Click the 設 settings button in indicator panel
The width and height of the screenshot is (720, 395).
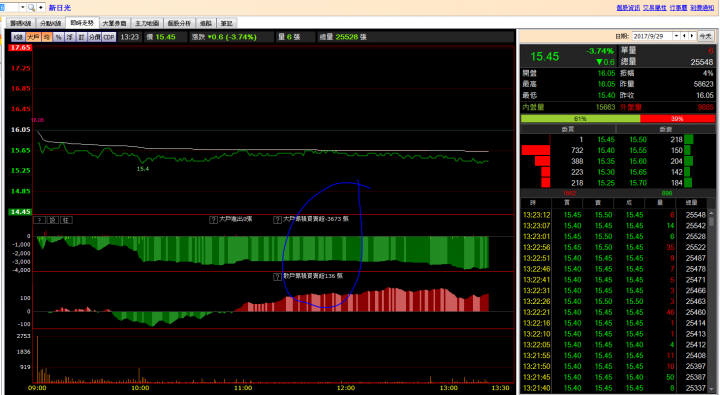(x=52, y=220)
